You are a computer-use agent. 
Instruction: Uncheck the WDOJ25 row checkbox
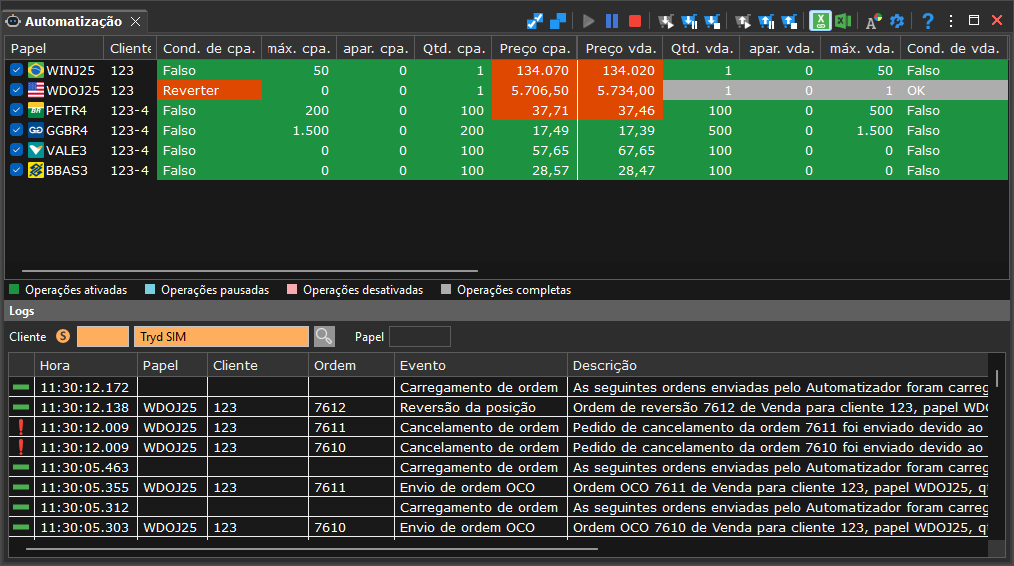(x=17, y=90)
